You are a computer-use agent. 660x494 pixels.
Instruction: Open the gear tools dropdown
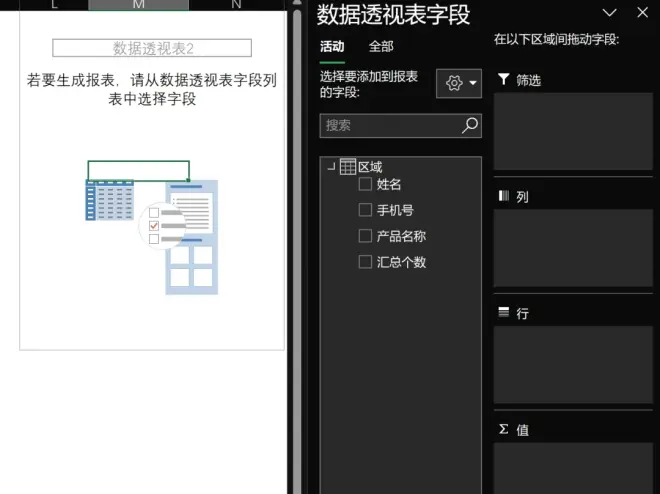tap(459, 83)
